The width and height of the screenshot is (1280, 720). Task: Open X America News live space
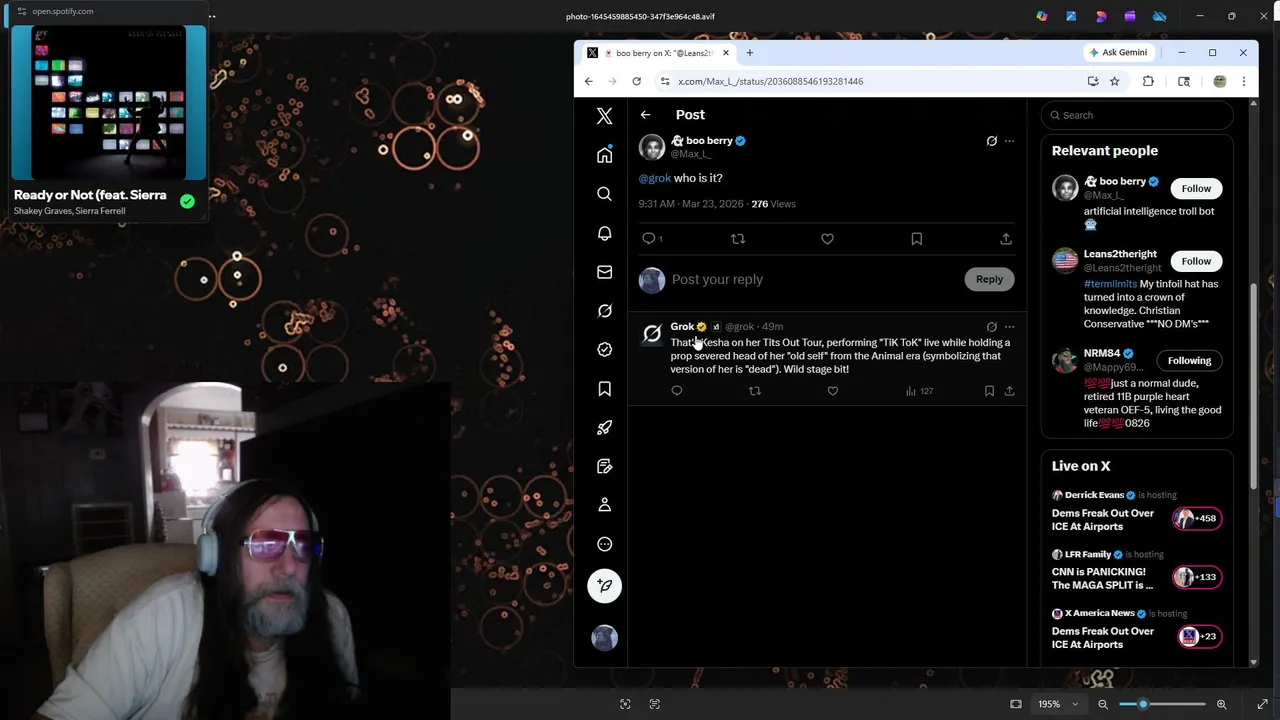1137,630
